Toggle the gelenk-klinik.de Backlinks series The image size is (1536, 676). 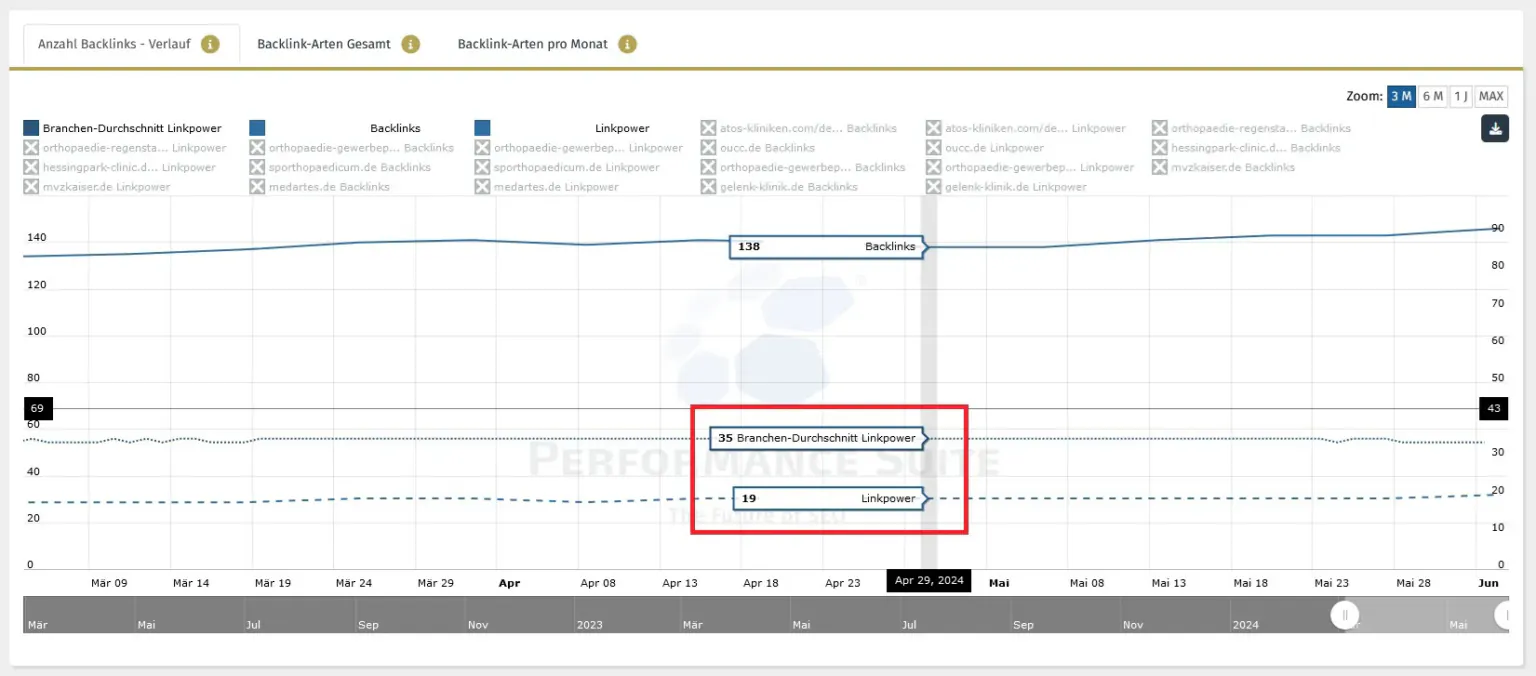708,187
